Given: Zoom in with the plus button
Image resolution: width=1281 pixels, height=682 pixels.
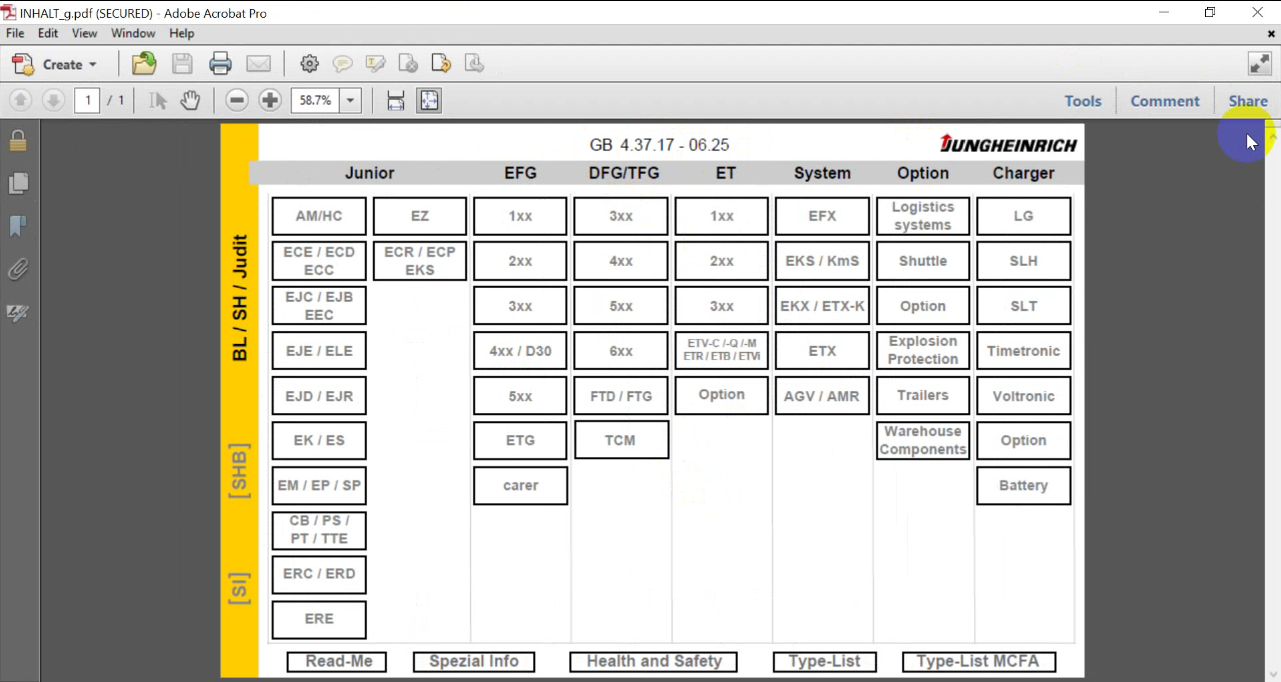Looking at the screenshot, I should point(270,100).
